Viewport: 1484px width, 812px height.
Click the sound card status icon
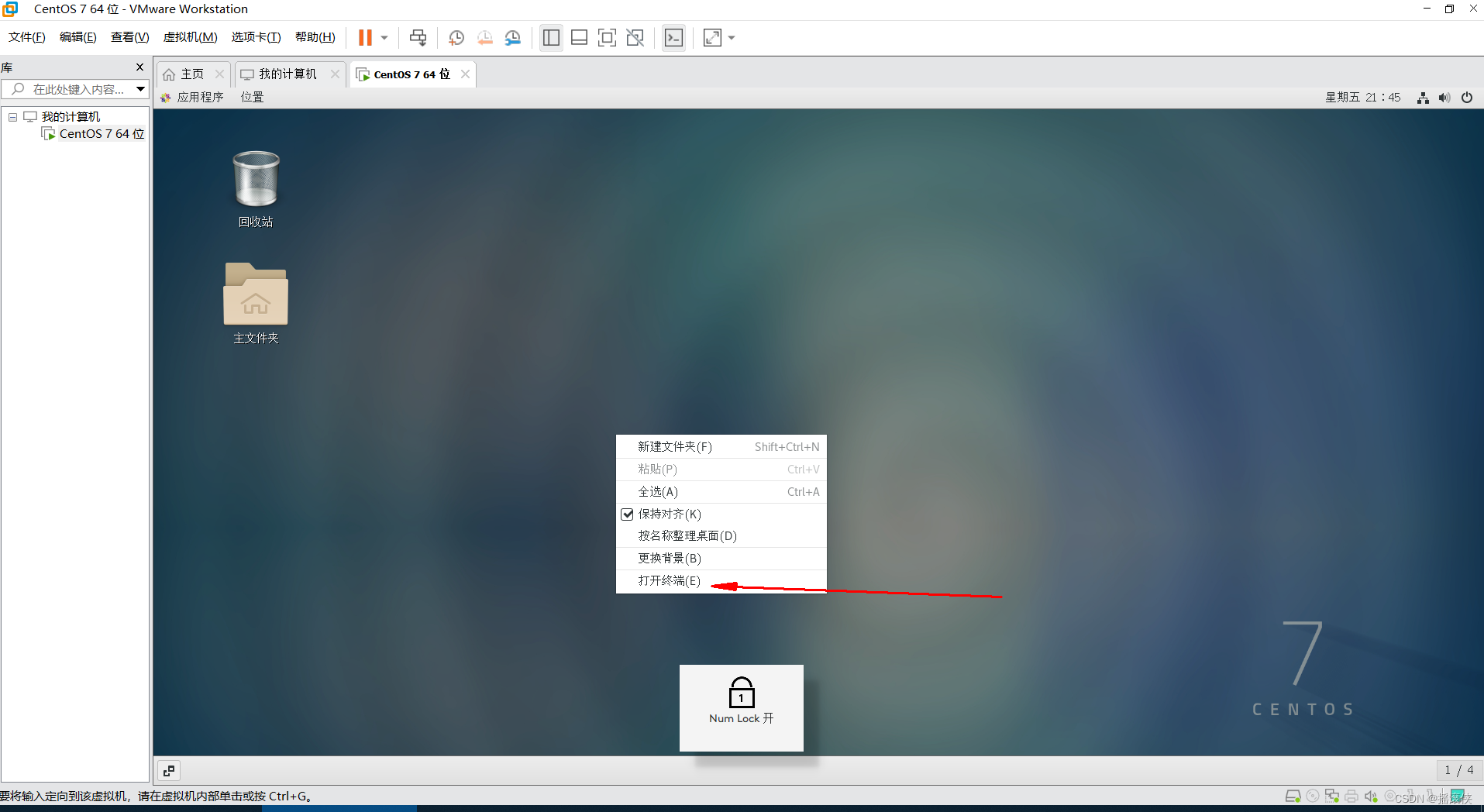pyautogui.click(x=1371, y=797)
